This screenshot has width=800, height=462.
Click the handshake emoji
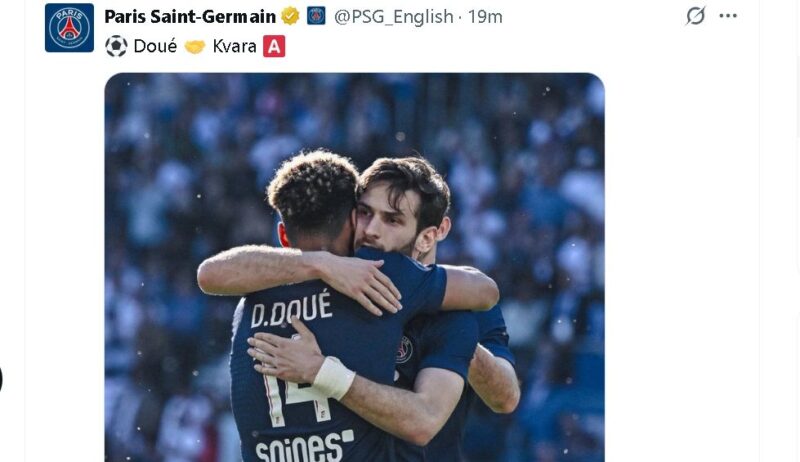[x=194, y=47]
